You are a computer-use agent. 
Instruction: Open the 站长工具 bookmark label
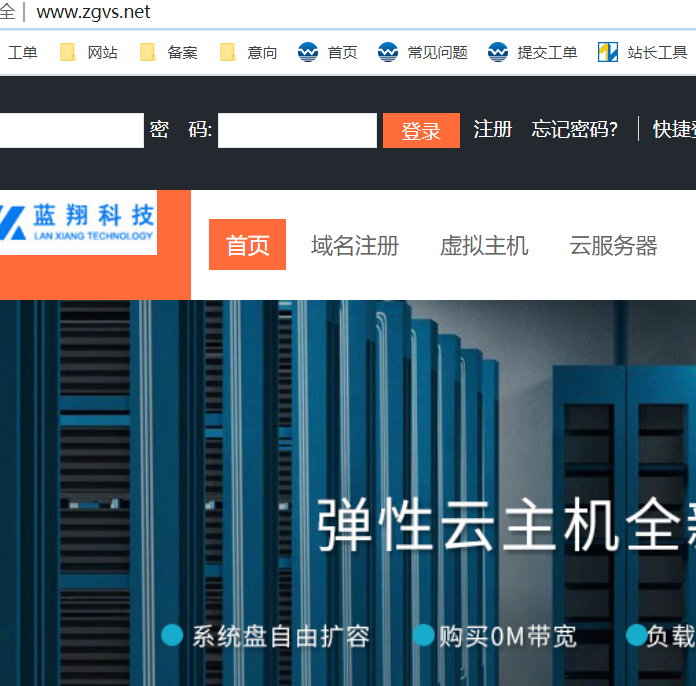pos(657,53)
